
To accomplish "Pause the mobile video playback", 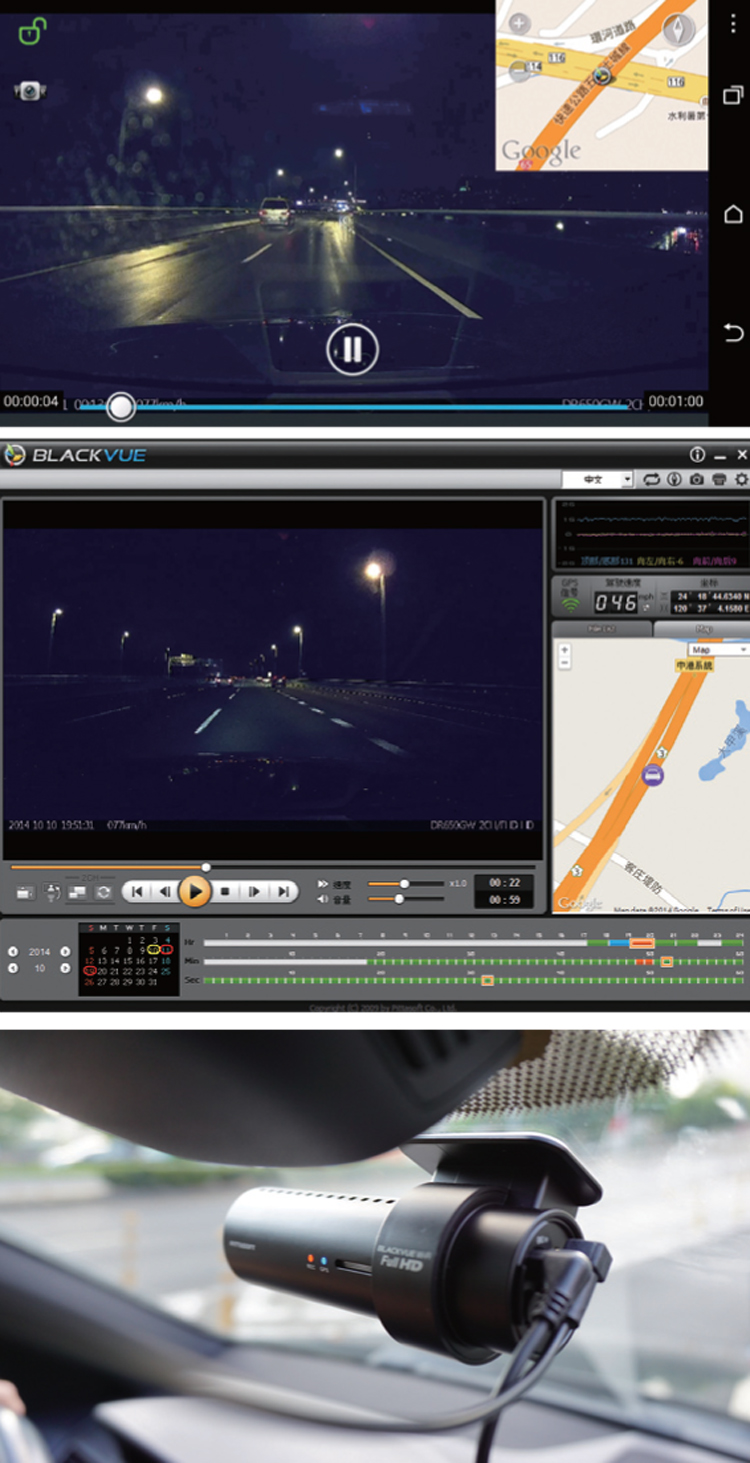I will point(351,349).
